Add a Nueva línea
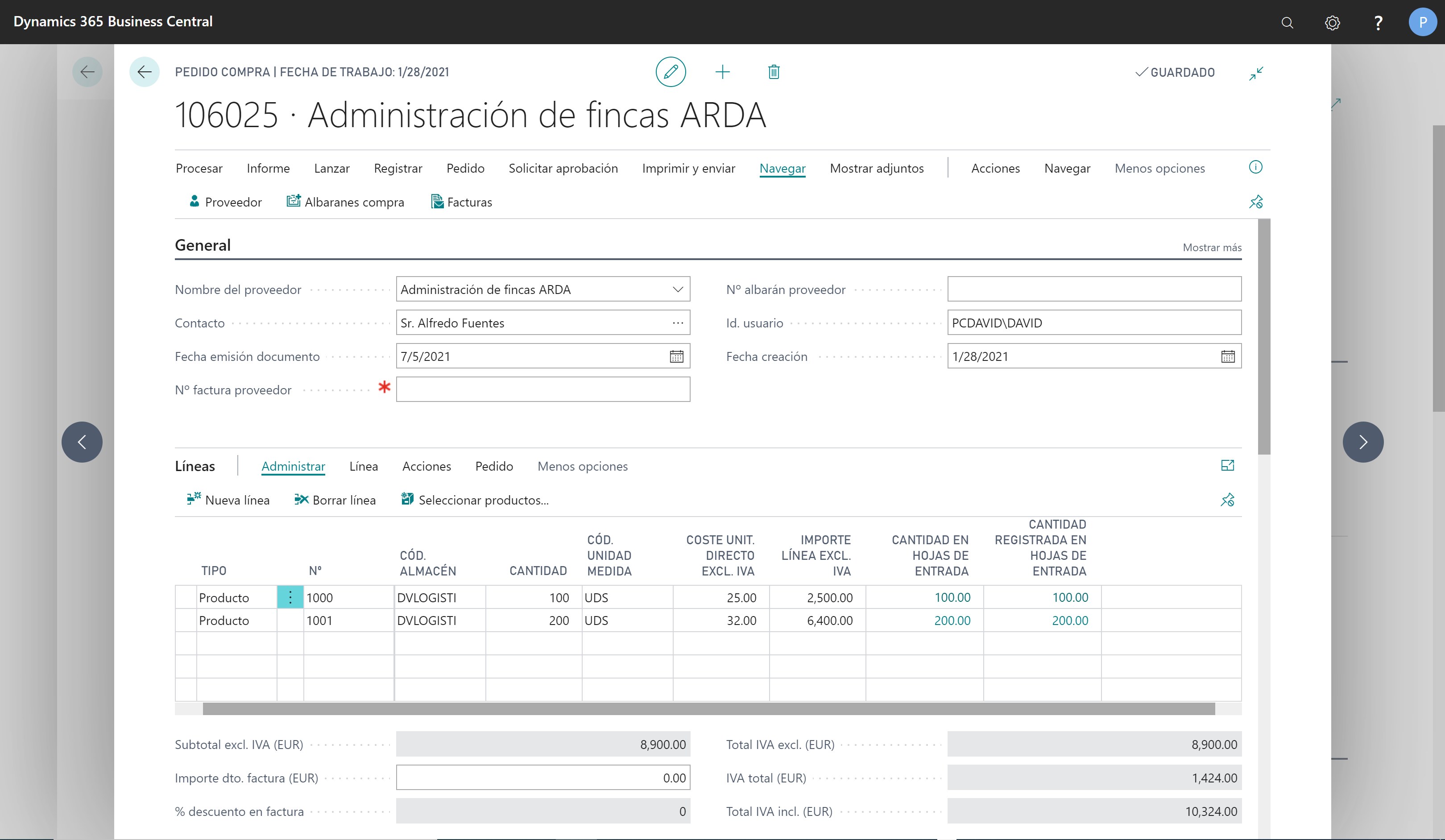The image size is (1445, 840). pyautogui.click(x=228, y=500)
